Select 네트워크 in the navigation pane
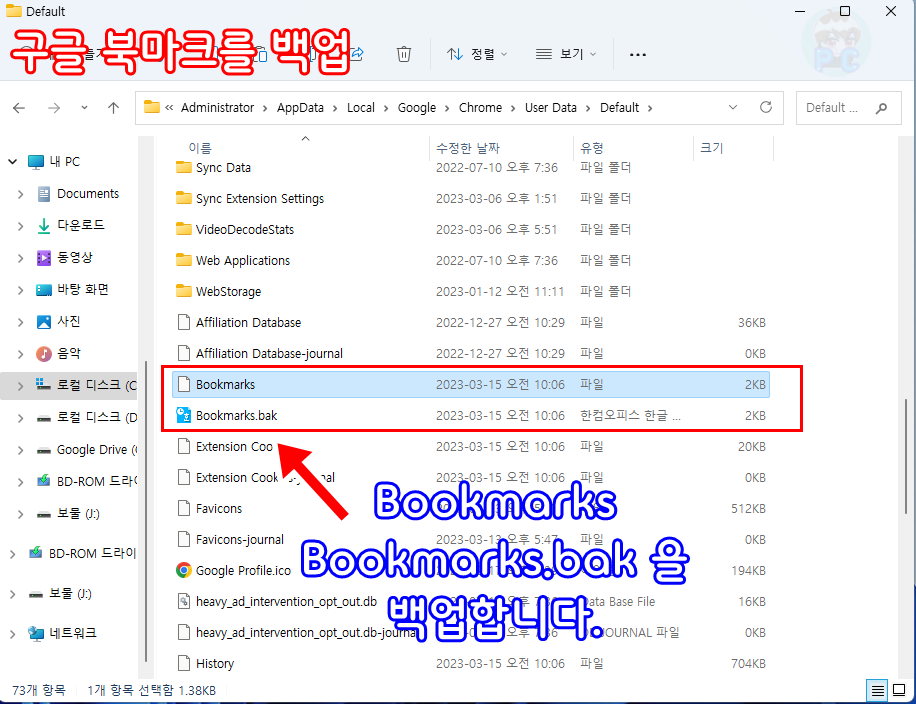Image resolution: width=916 pixels, height=704 pixels. pyautogui.click(x=72, y=633)
